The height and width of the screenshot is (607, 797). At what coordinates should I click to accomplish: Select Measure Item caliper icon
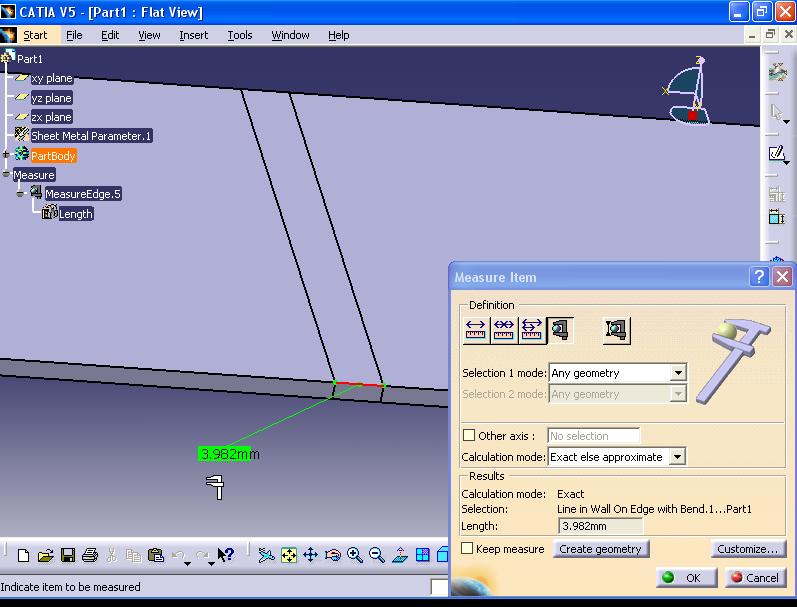[x=560, y=330]
